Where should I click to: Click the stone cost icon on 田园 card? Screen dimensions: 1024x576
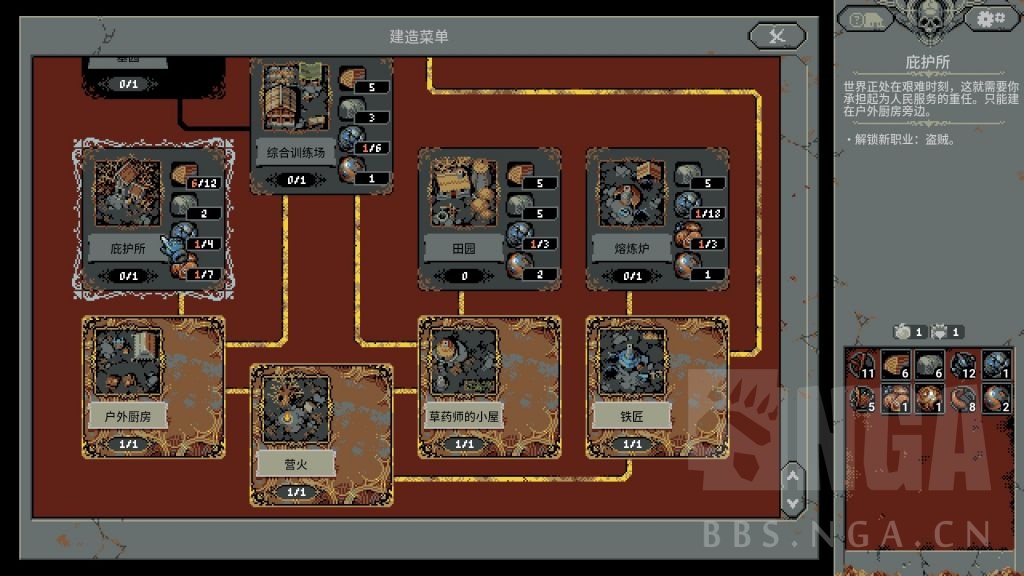[x=520, y=205]
